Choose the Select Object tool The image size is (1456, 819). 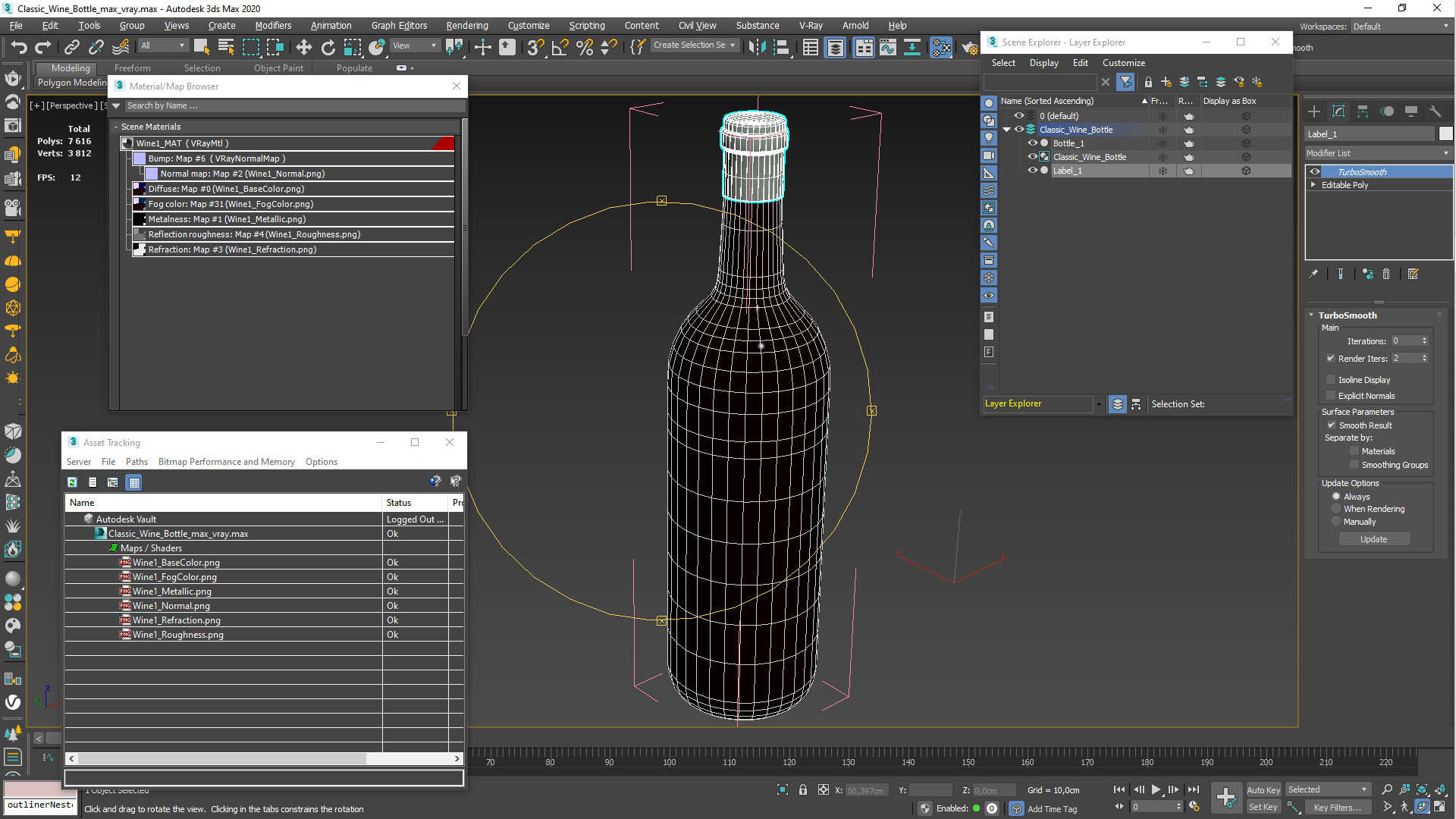(201, 47)
